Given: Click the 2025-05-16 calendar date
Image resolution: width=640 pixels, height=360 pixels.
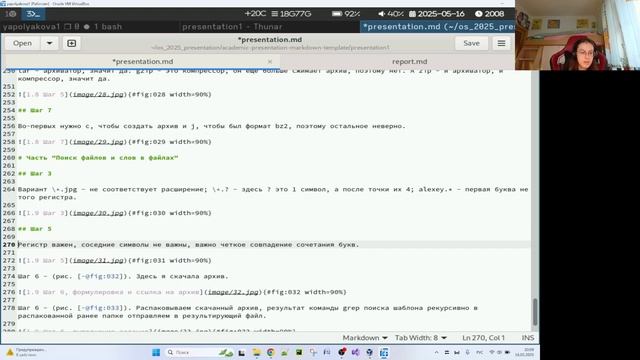Looking at the screenshot, I should point(437,14).
